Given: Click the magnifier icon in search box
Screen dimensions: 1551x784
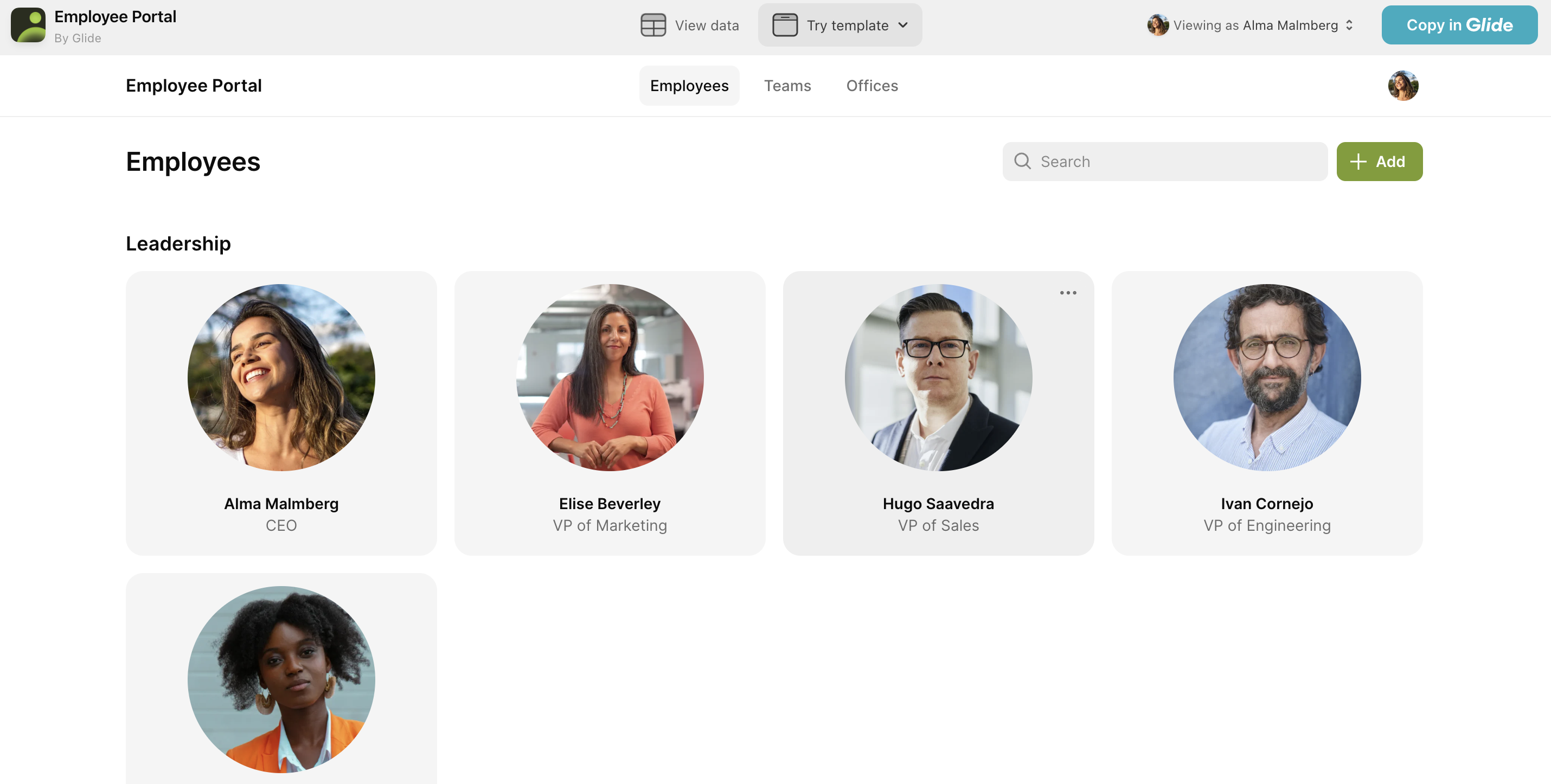Looking at the screenshot, I should click(x=1022, y=161).
